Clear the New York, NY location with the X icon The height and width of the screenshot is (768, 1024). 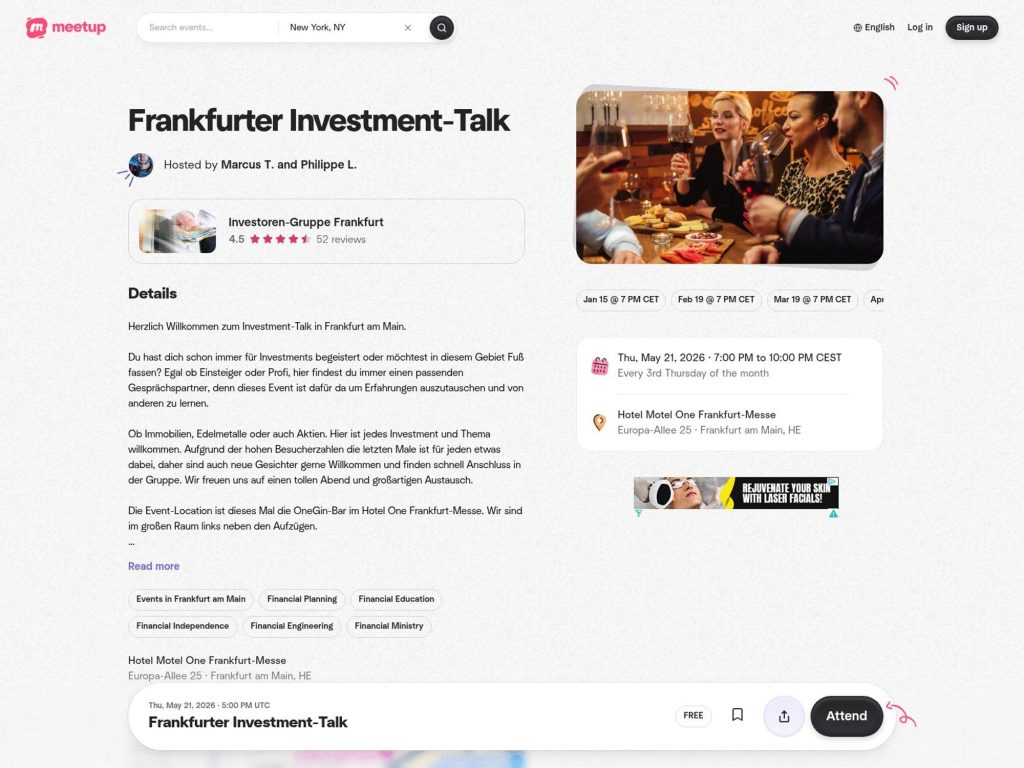pyautogui.click(x=407, y=28)
